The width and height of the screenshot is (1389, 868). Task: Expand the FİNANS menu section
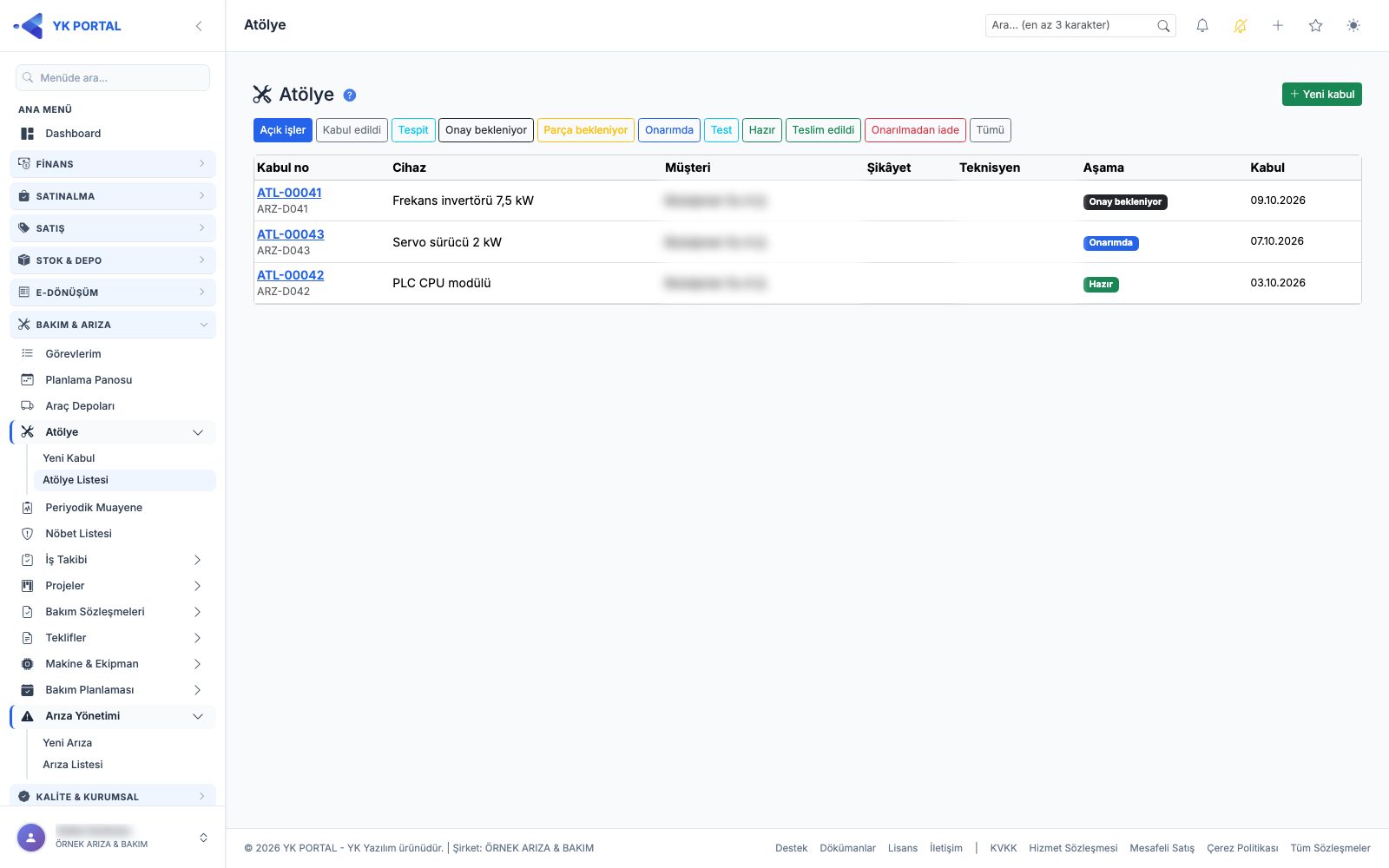[113, 164]
